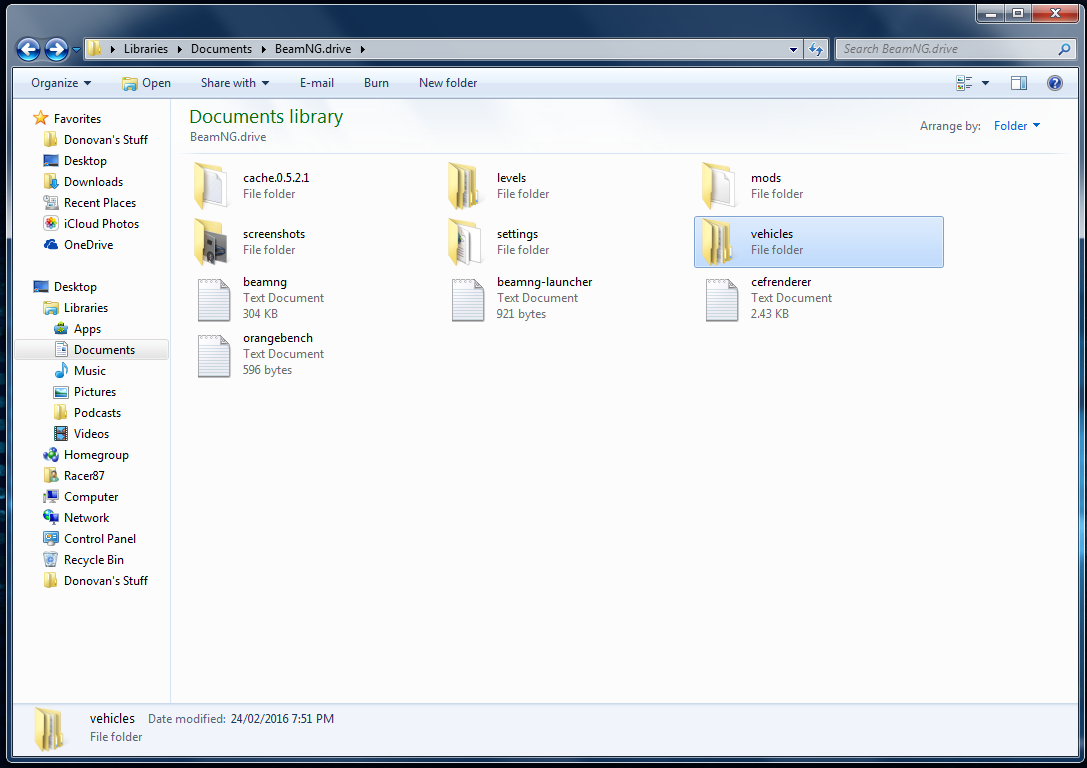Open the Share with menu

tap(234, 82)
